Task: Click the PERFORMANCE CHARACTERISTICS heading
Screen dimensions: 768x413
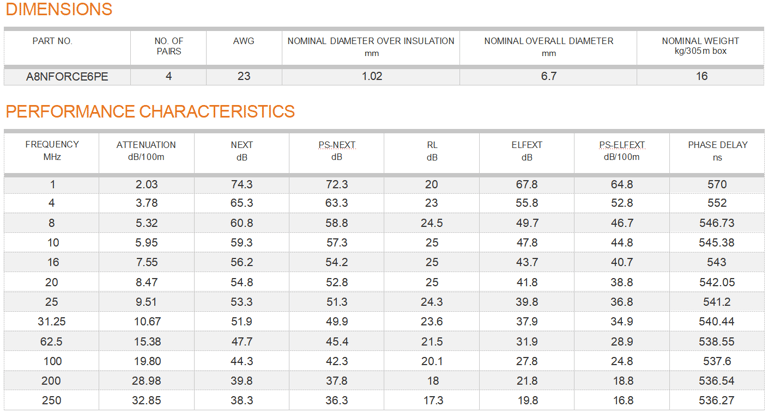Action: point(150,111)
